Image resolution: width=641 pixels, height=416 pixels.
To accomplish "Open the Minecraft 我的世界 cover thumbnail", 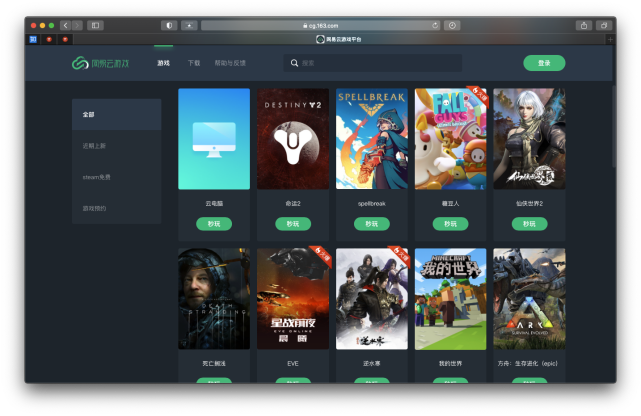I will click(450, 299).
